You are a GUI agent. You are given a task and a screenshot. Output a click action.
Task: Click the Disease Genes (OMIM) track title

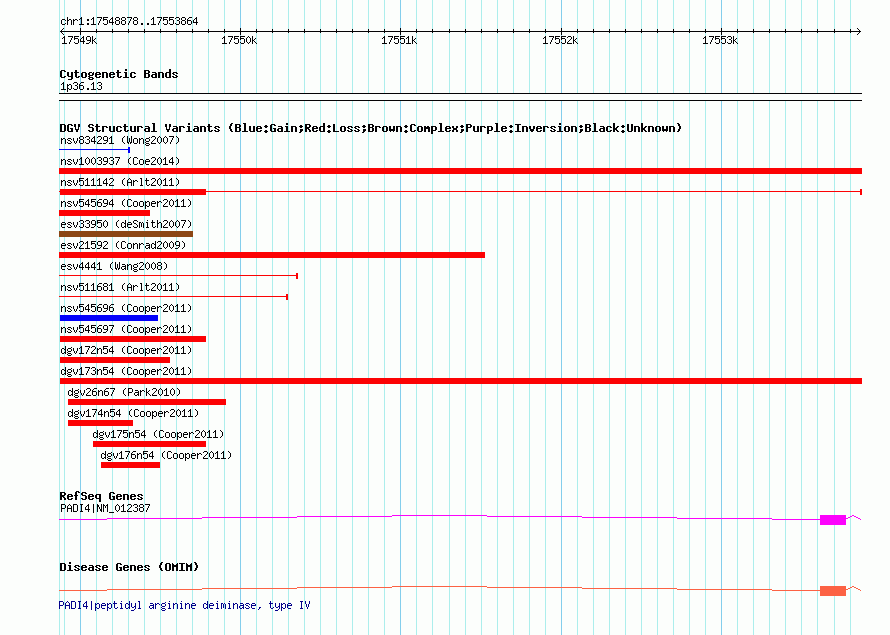[x=129, y=567]
